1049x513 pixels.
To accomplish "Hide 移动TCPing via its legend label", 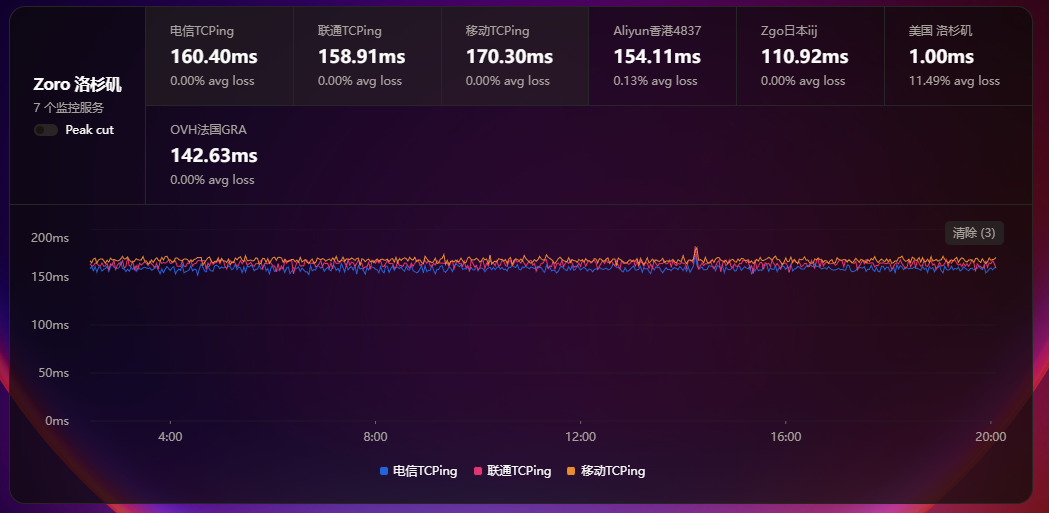I will [613, 471].
